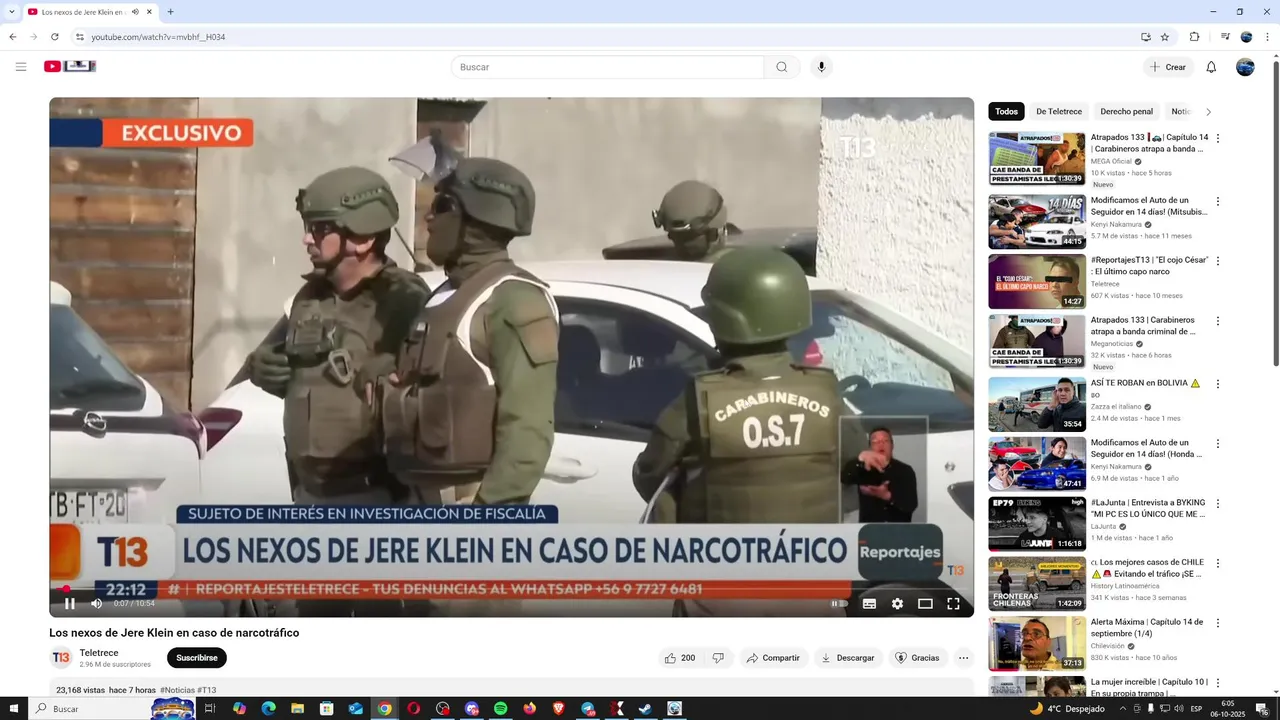The image size is (1280, 720).
Task: Open the player settings gear
Action: pyautogui.click(x=897, y=603)
